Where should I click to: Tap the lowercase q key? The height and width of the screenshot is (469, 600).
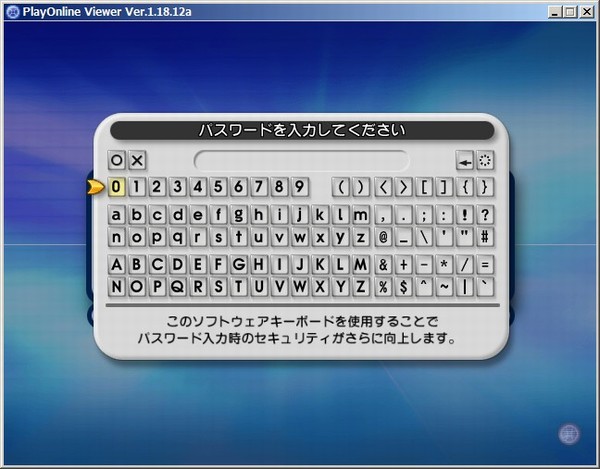[x=178, y=237]
